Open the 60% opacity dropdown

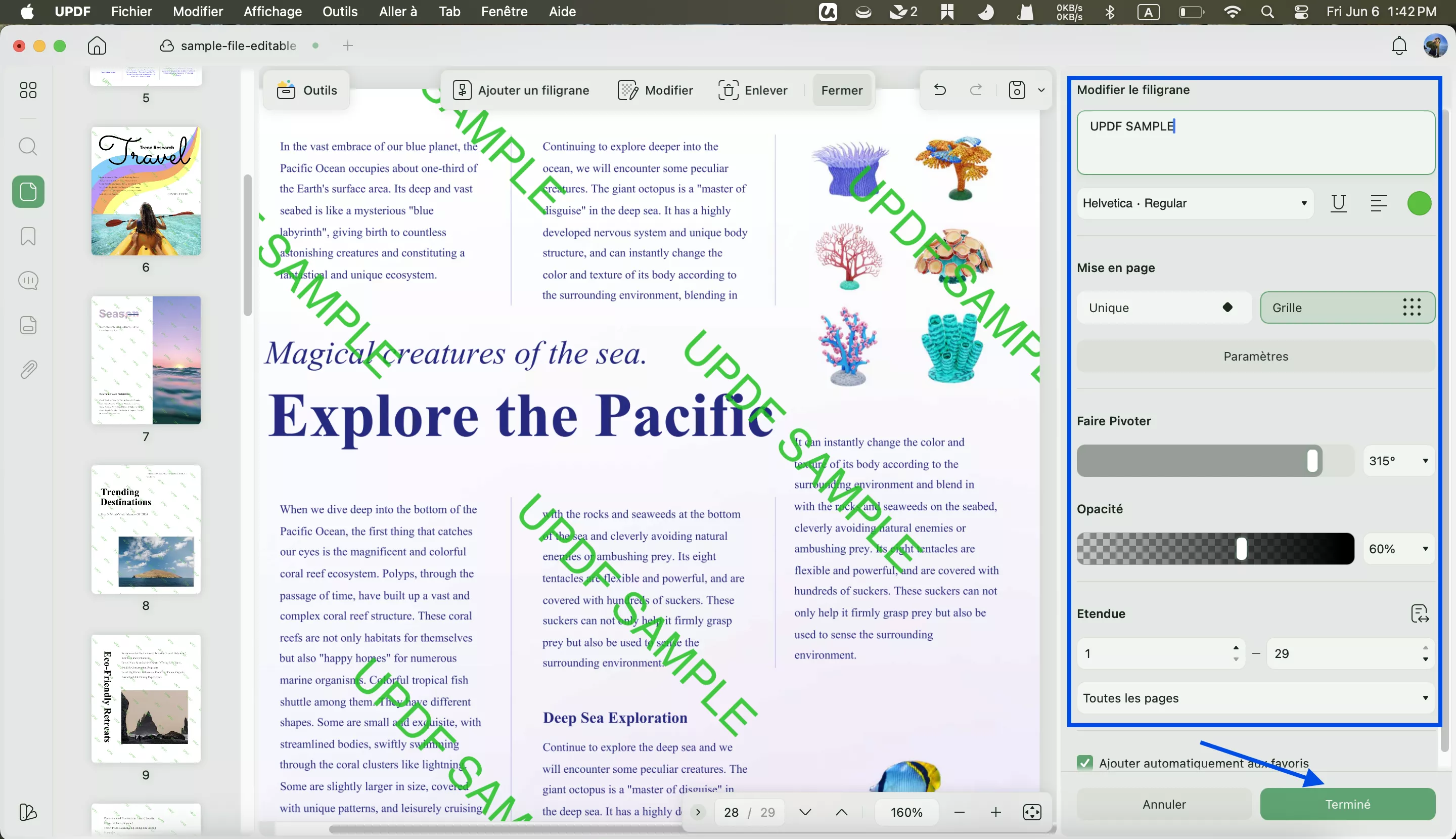point(1398,549)
